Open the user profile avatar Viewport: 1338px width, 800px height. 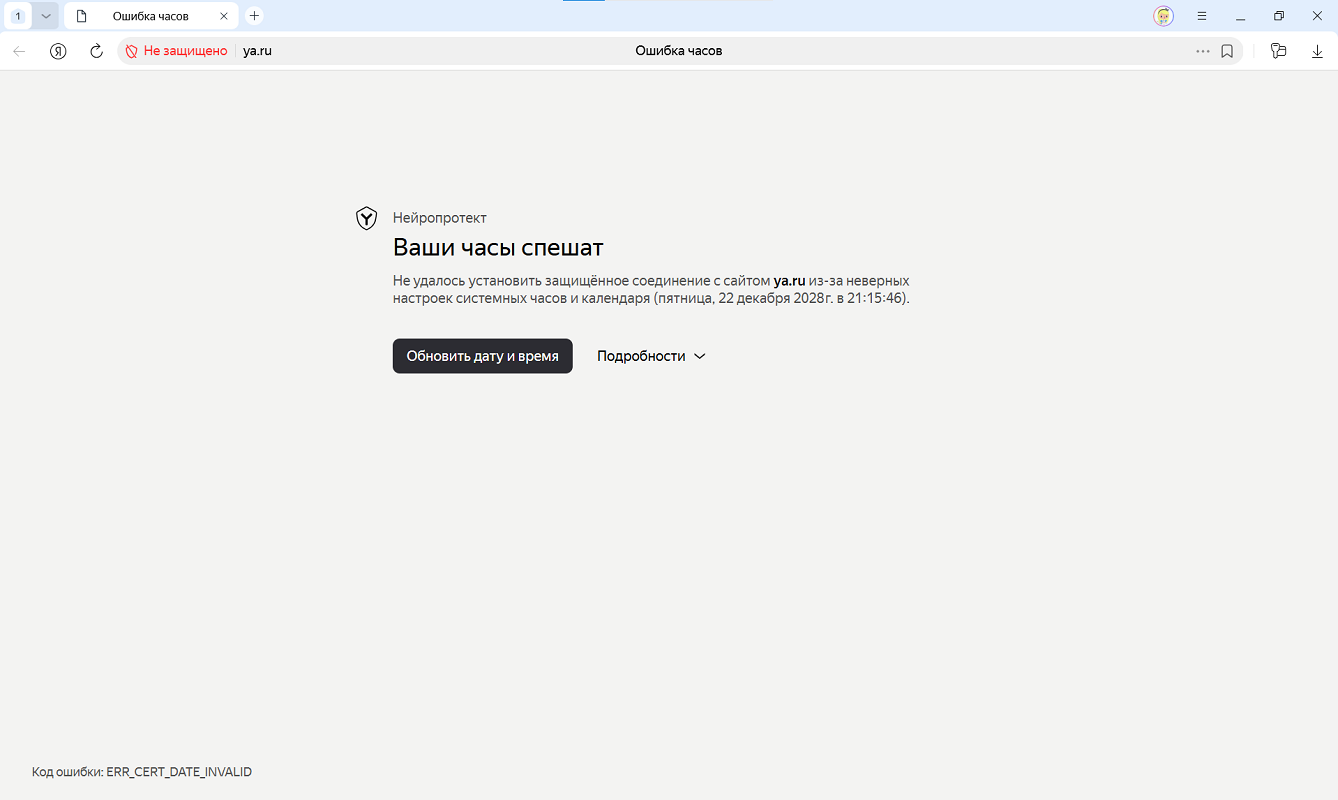point(1163,16)
